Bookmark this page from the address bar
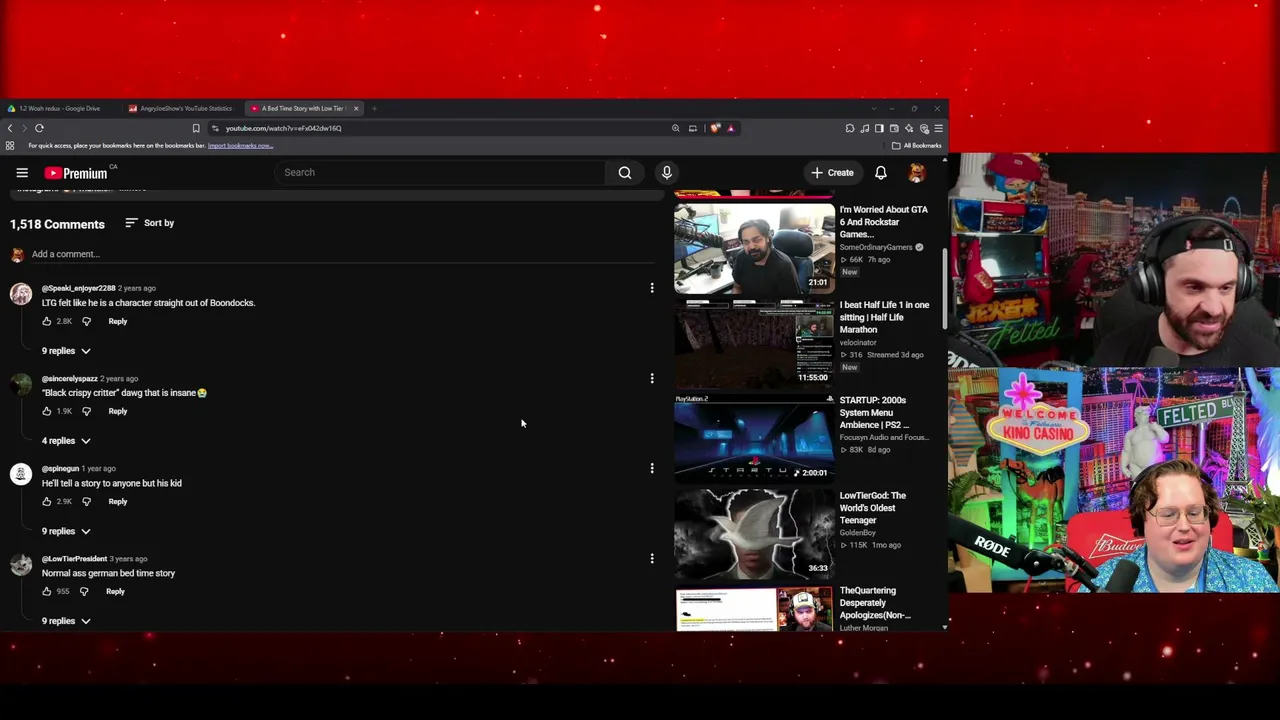Viewport: 1280px width, 720px height. tap(196, 128)
